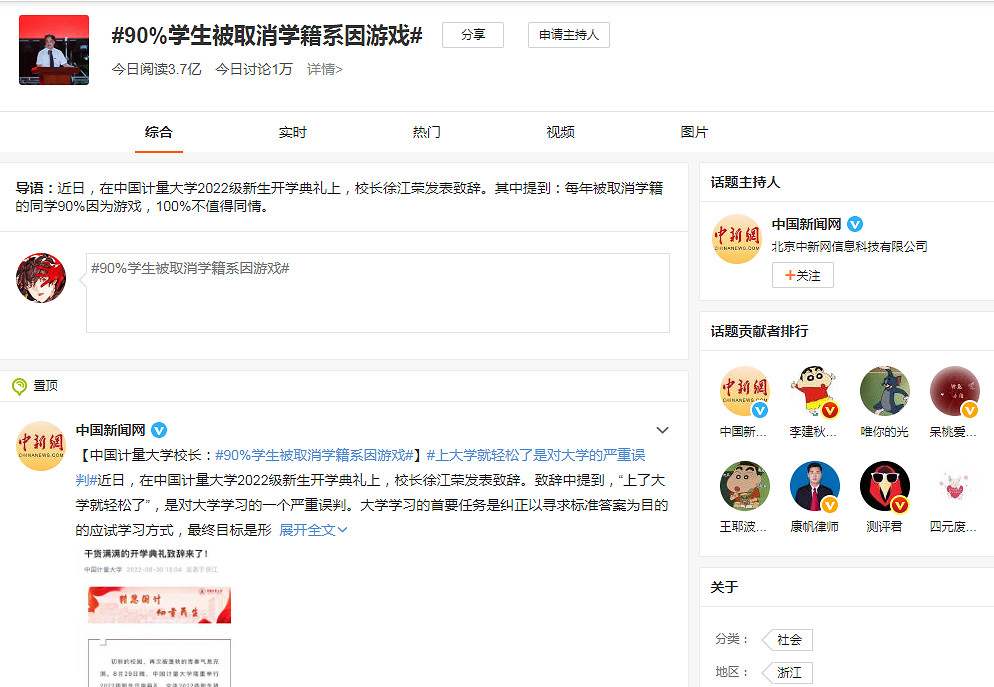The image size is (994, 687).
Task: Click the red avatar beside the compose box
Action: (40, 278)
